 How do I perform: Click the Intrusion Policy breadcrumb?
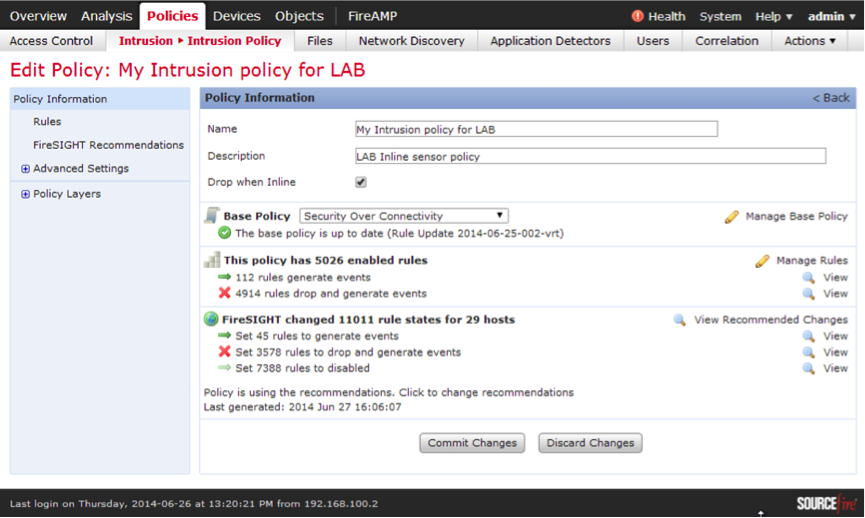click(x=234, y=41)
